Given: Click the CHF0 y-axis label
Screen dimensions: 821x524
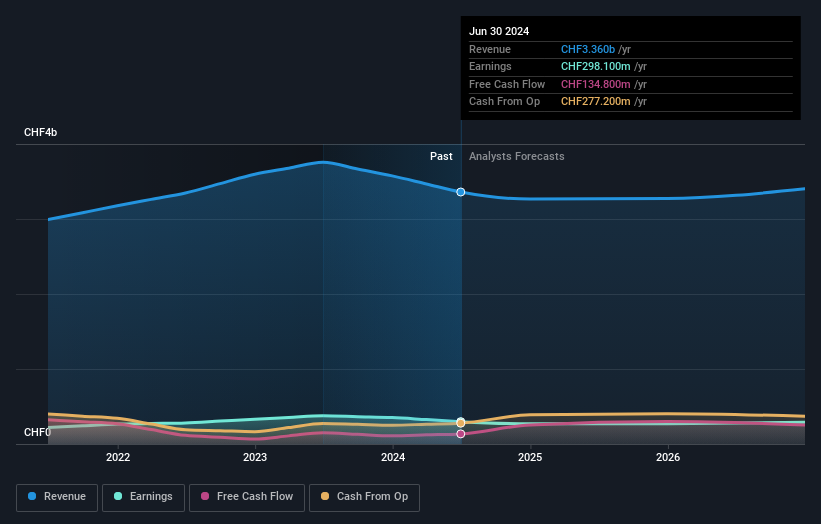Looking at the screenshot, I should (37, 432).
